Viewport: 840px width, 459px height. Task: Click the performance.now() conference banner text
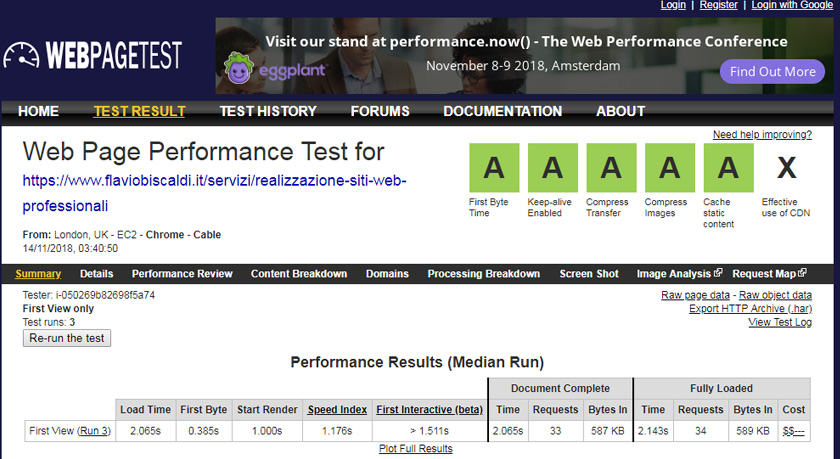click(526, 42)
